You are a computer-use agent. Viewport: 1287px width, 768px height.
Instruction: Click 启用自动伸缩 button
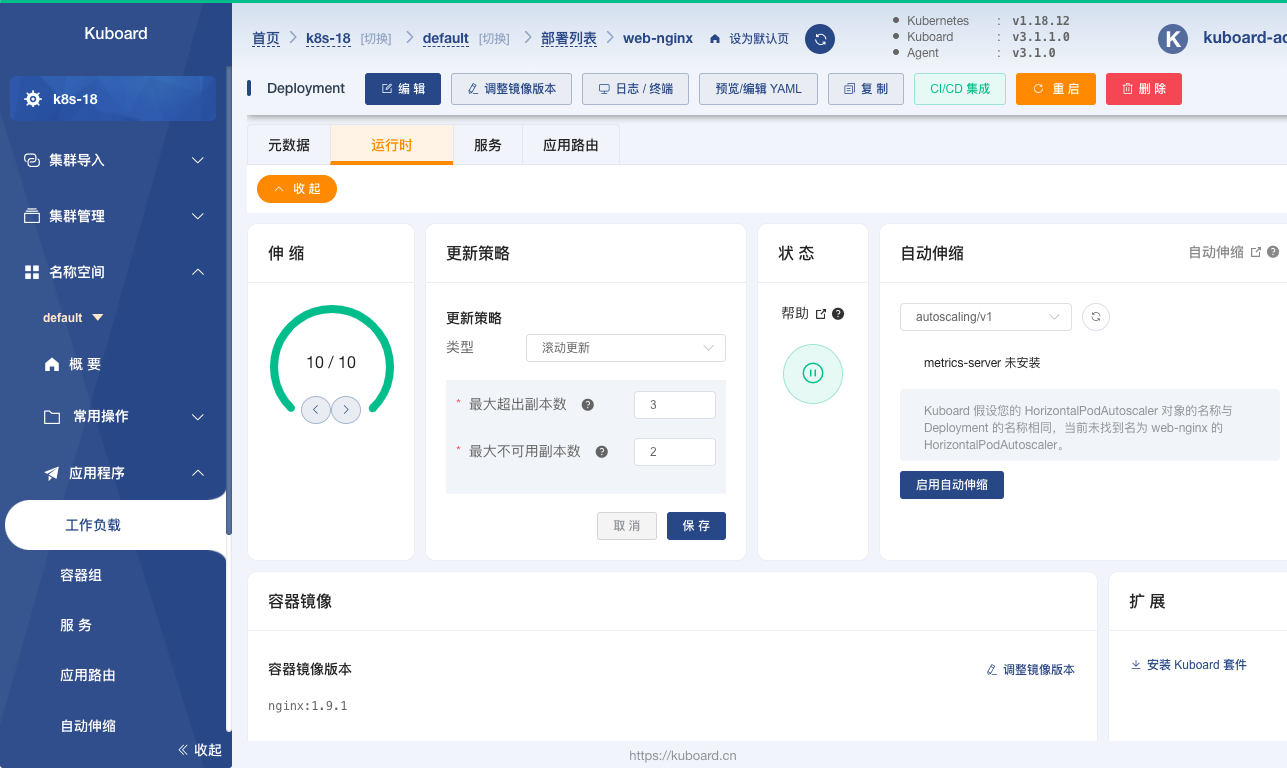coord(952,485)
